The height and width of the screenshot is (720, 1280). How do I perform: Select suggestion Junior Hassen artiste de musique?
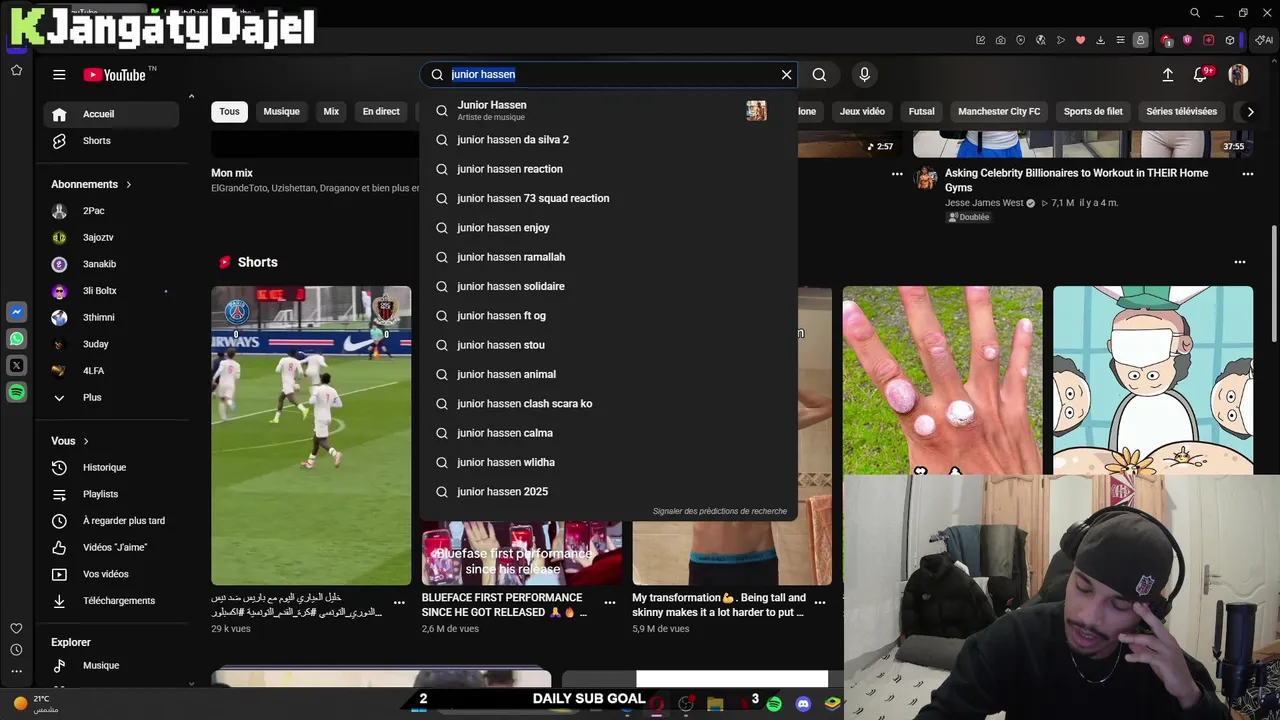[x=608, y=110]
